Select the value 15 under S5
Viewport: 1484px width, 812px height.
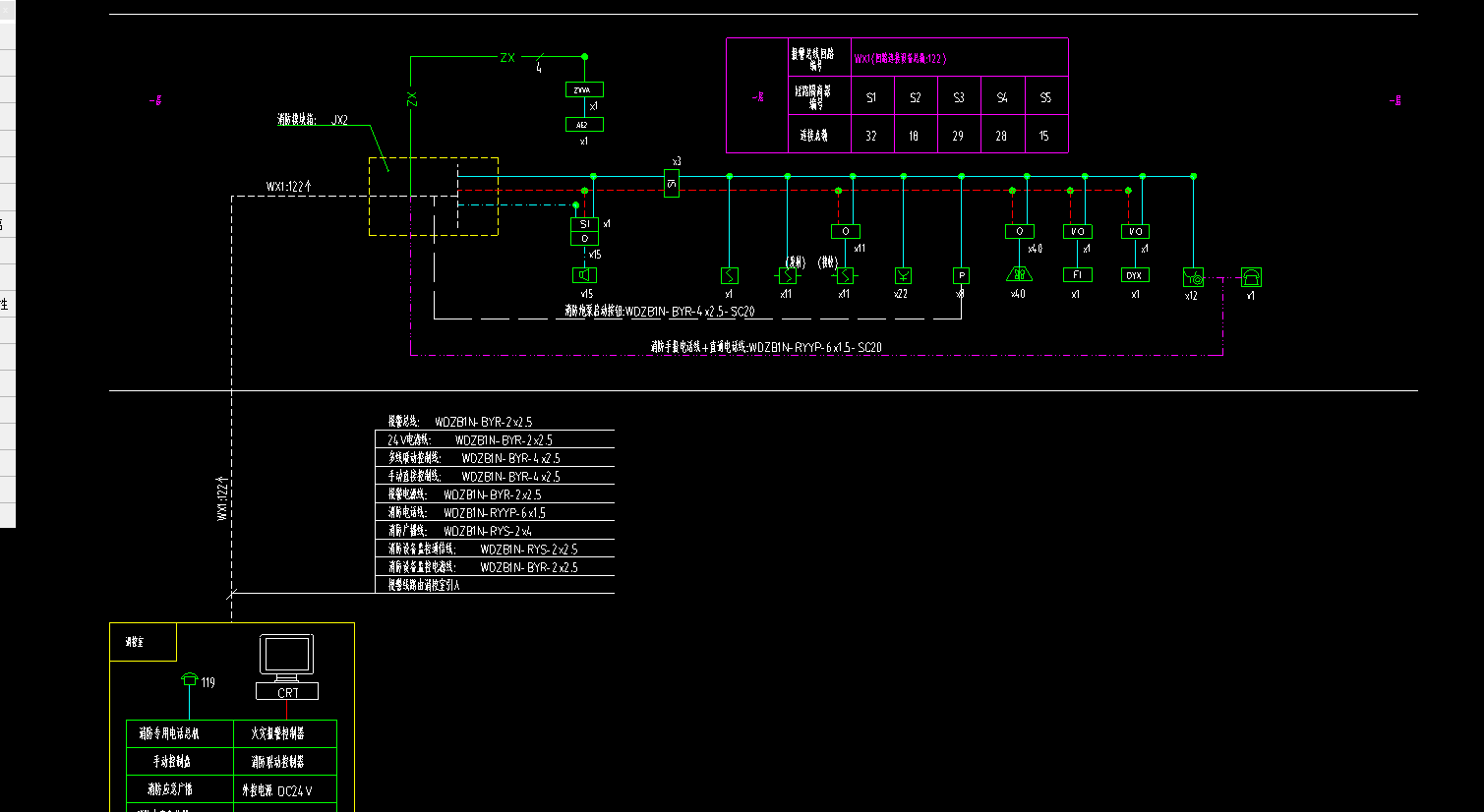[1043, 136]
